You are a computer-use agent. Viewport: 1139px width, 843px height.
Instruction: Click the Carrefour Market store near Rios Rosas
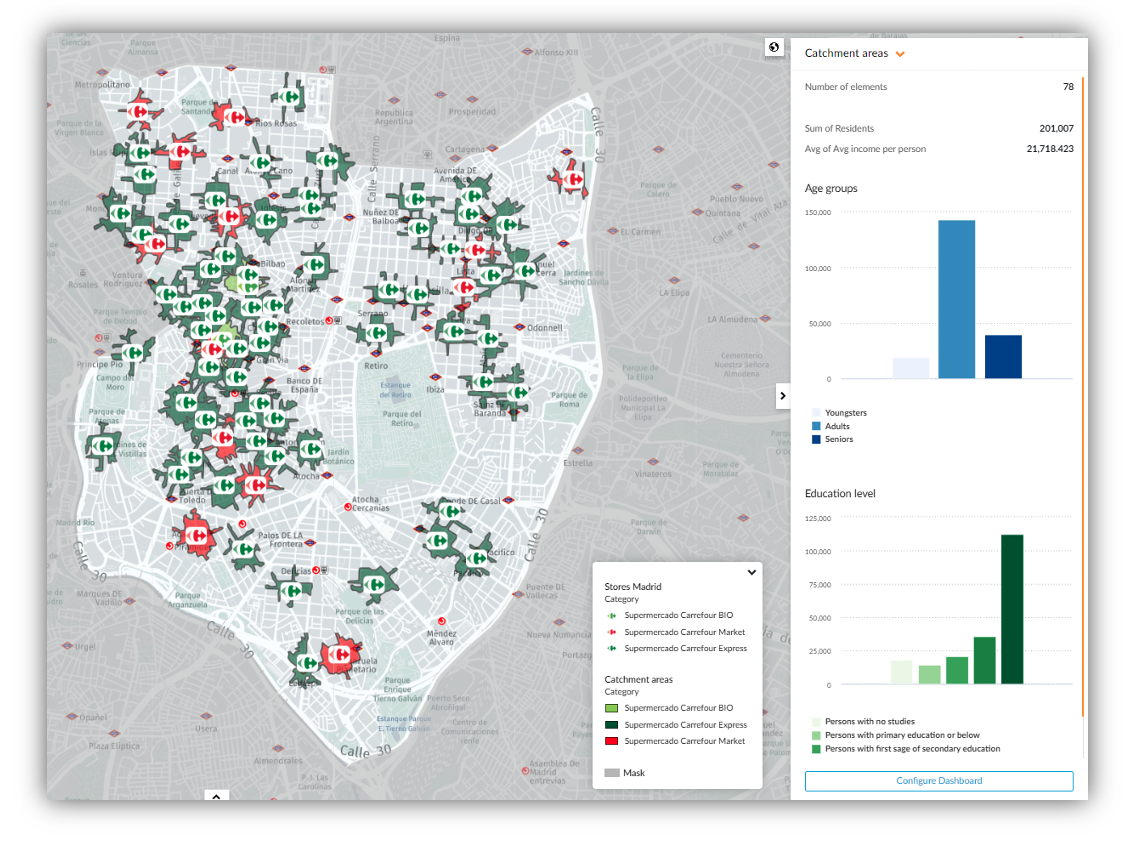pos(234,116)
